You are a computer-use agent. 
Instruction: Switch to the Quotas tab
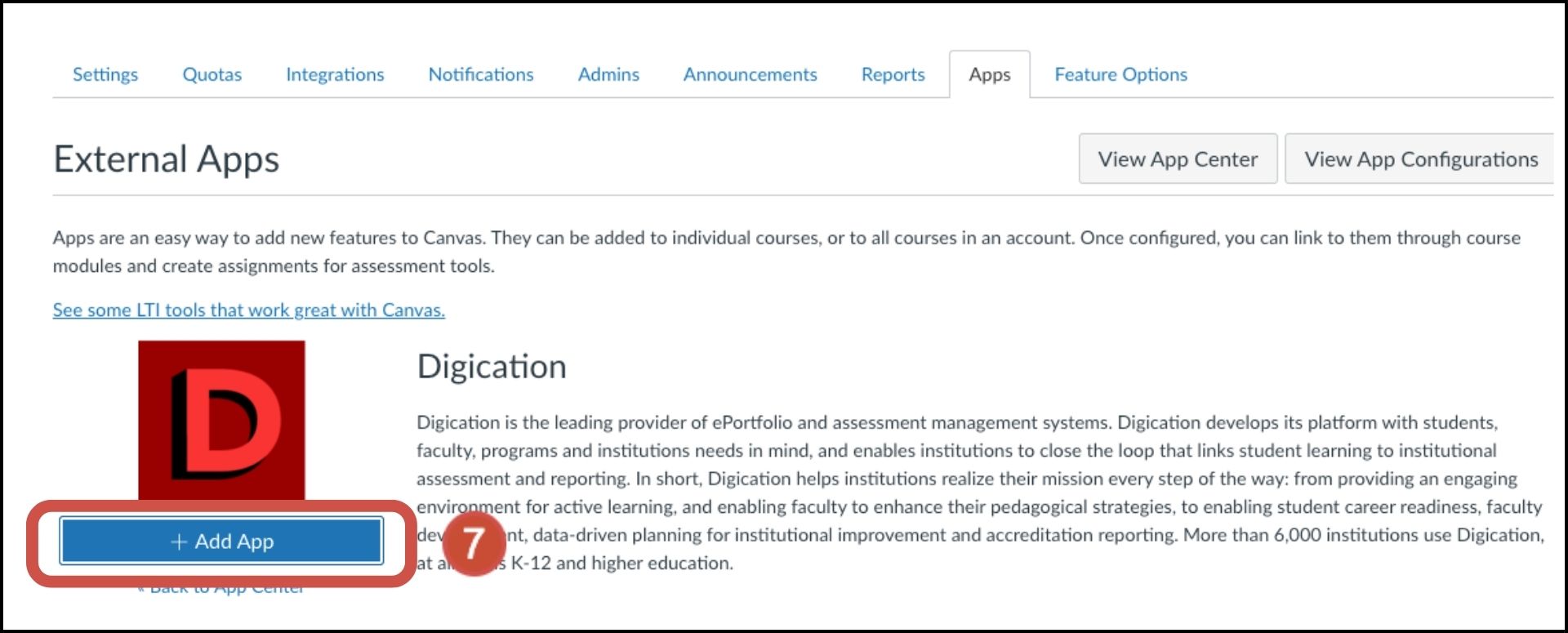coord(212,74)
